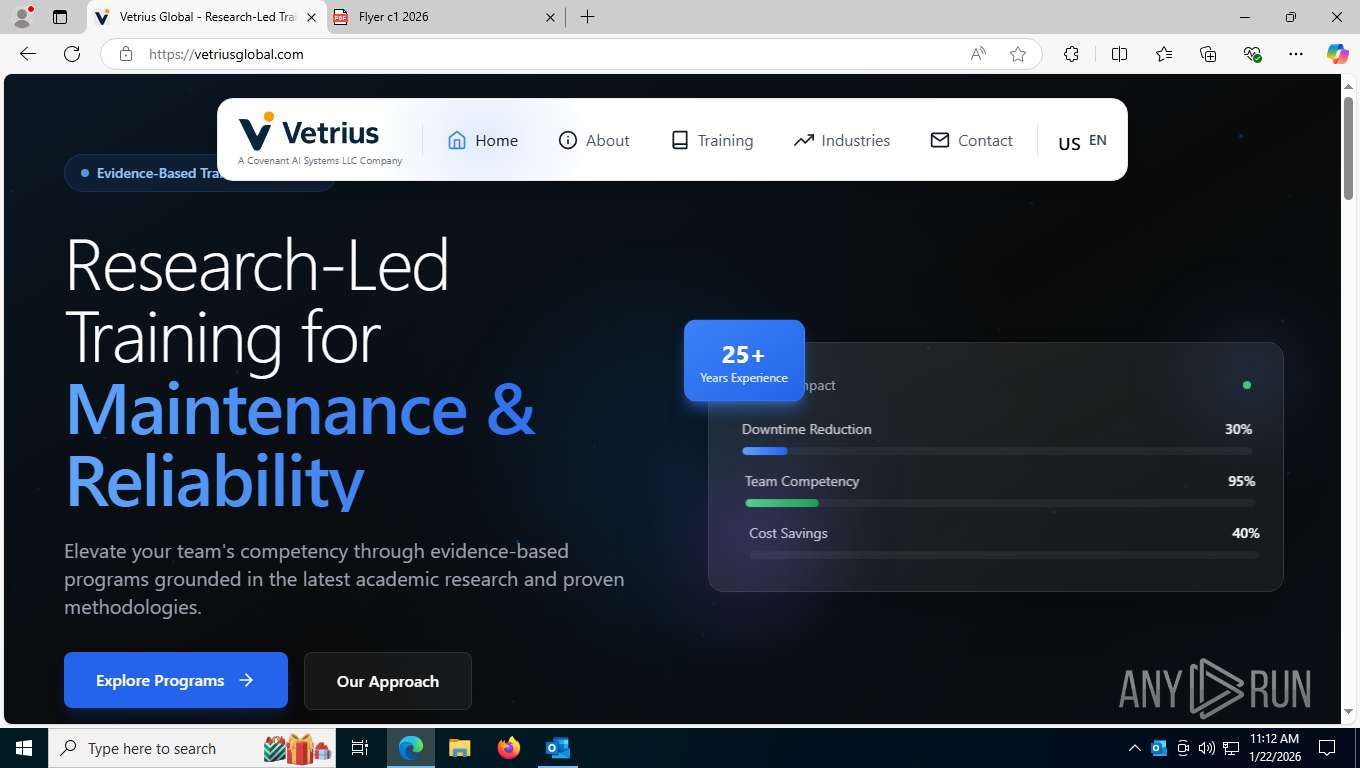Open the Collections icon
This screenshot has width=1360, height=768.
1208,54
